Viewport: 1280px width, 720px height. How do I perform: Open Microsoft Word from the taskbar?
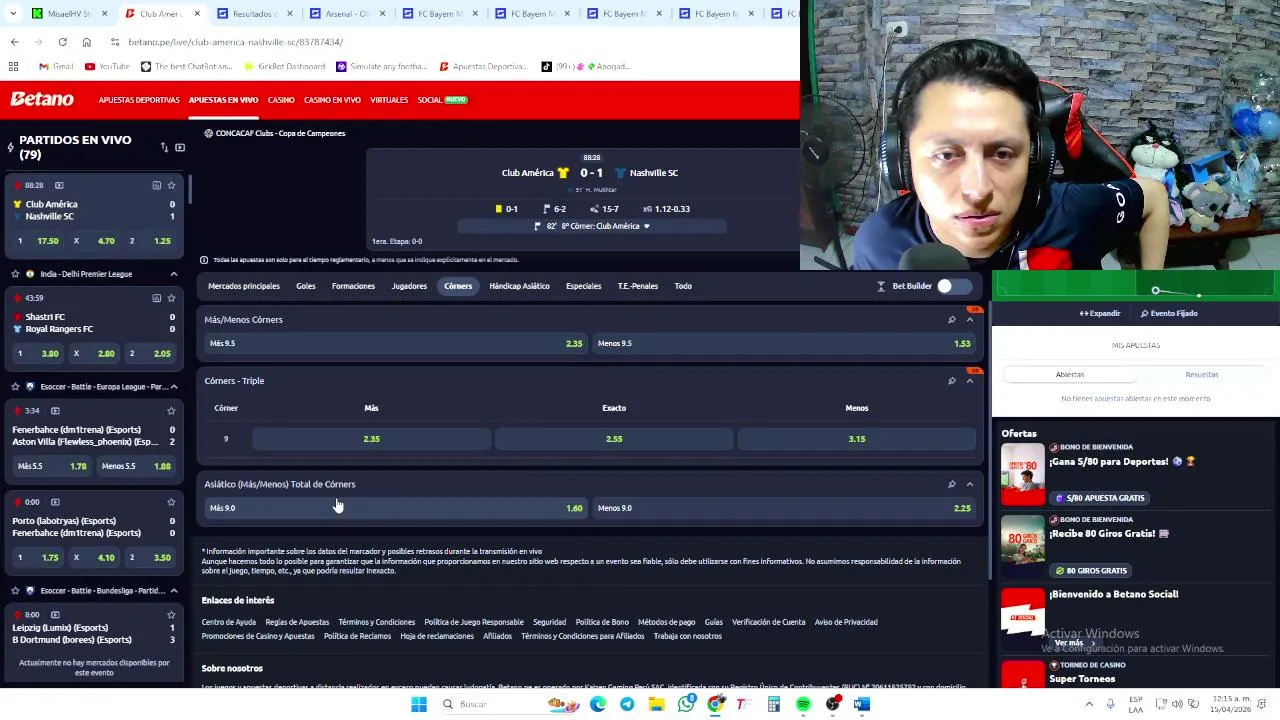[862, 704]
